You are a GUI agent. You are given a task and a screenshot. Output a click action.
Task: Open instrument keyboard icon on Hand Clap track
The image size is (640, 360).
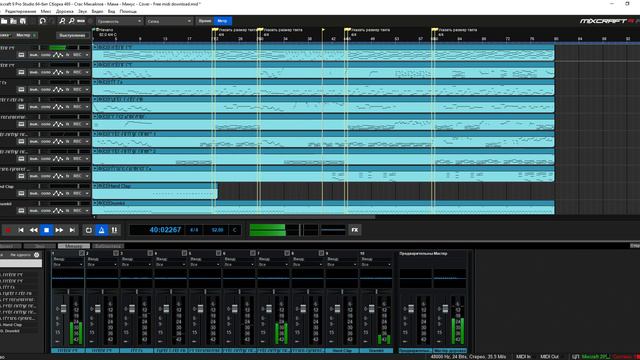(21, 193)
